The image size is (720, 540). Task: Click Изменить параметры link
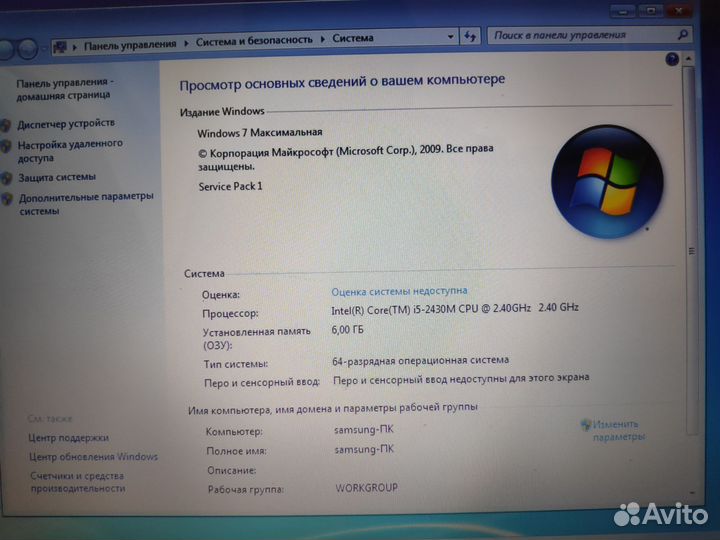coord(619,430)
